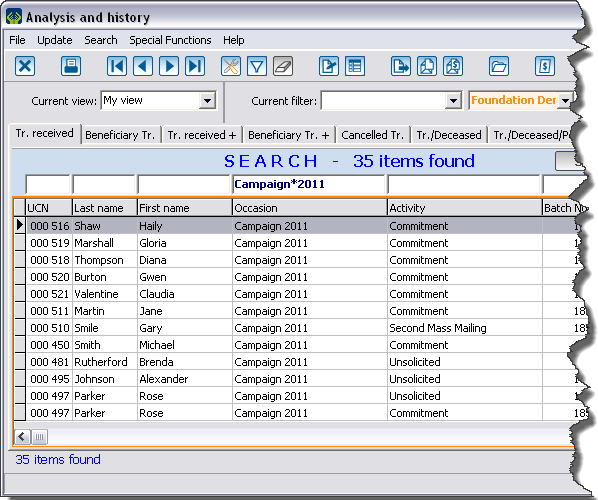The image size is (598, 500).
Task: Click the scroll left arrow button
Action: [x=22, y=437]
